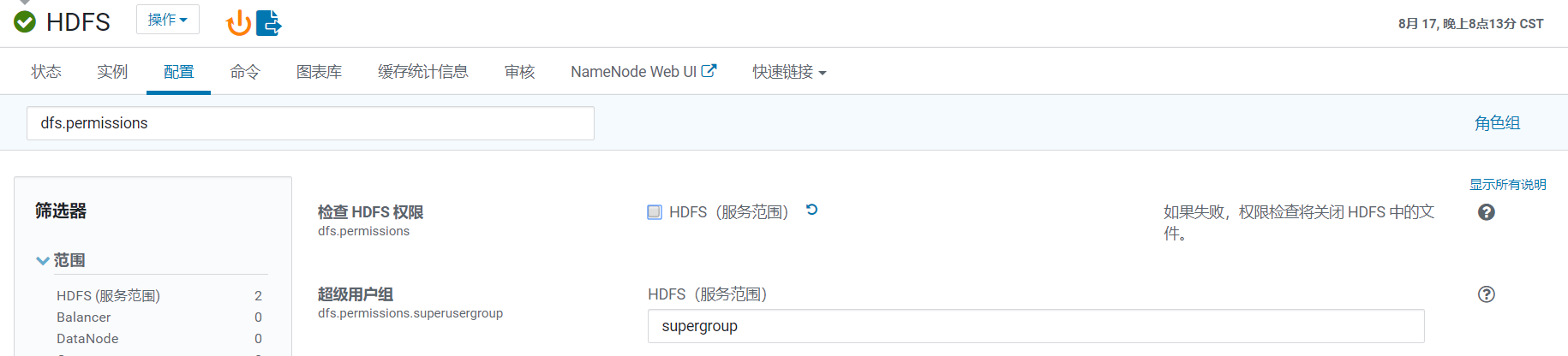Click the 角色组 link
The width and height of the screenshot is (1568, 356).
1497,123
